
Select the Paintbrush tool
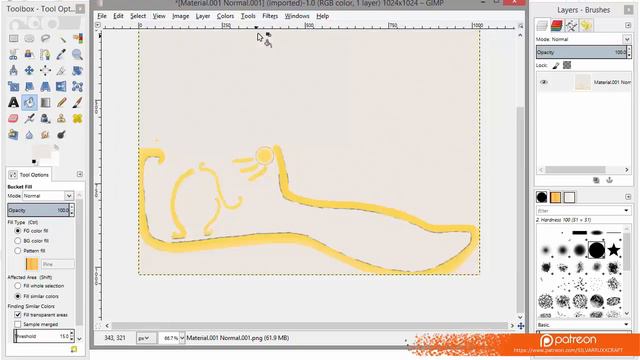coord(78,102)
